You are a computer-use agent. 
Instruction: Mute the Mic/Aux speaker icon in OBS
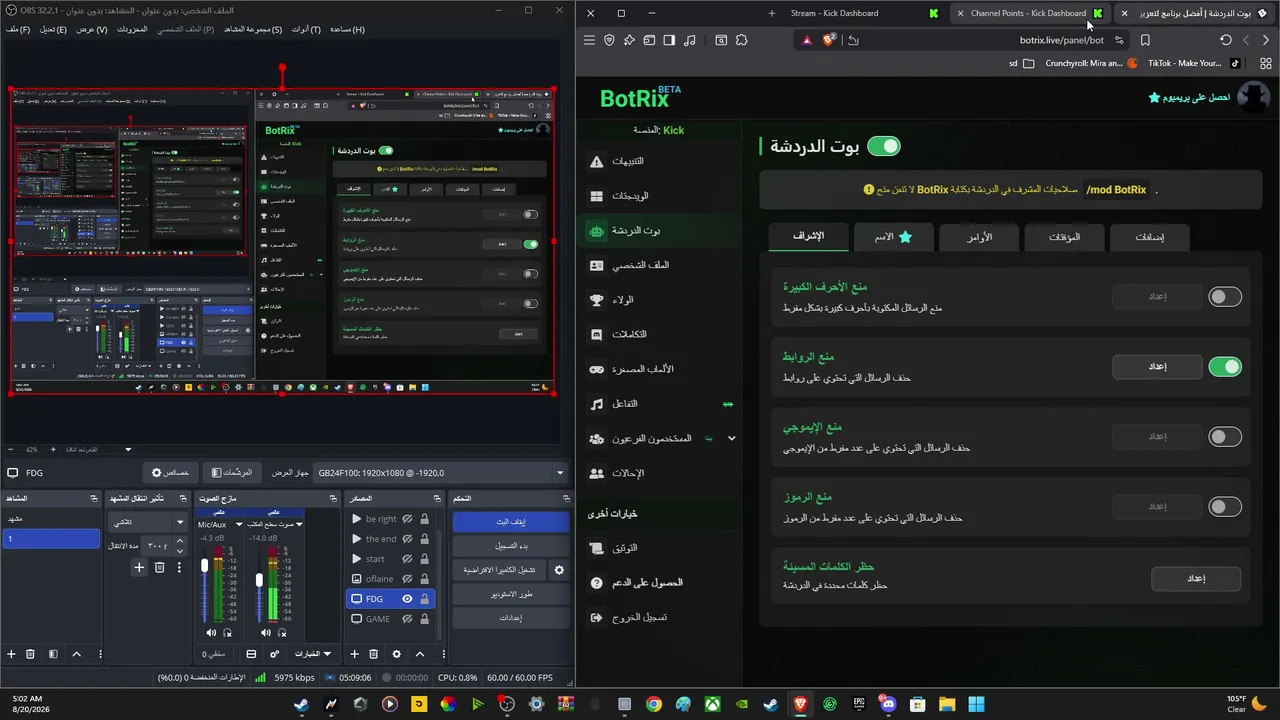coord(211,633)
